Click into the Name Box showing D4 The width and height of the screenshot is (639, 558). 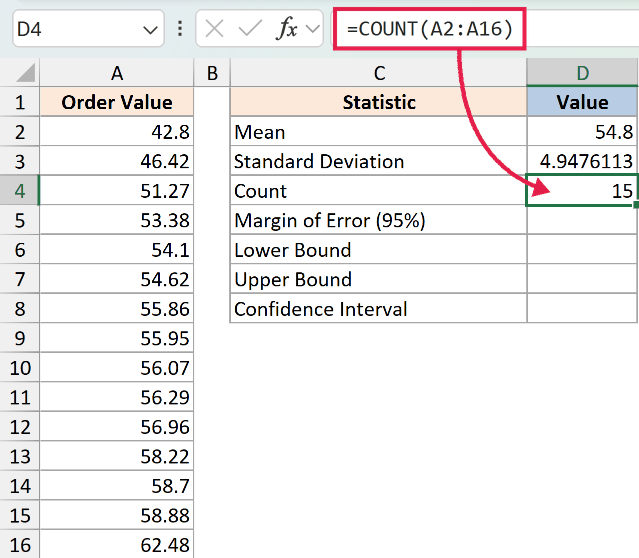click(77, 29)
